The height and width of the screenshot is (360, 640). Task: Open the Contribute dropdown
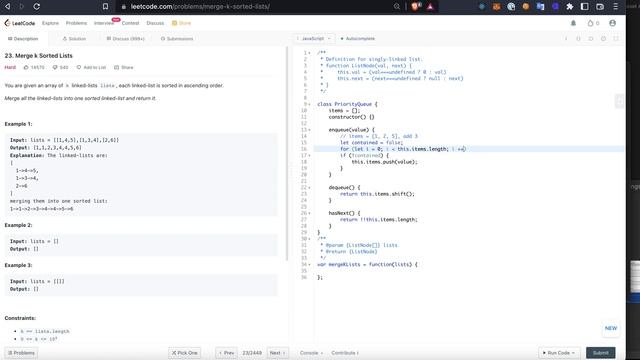pos(345,353)
